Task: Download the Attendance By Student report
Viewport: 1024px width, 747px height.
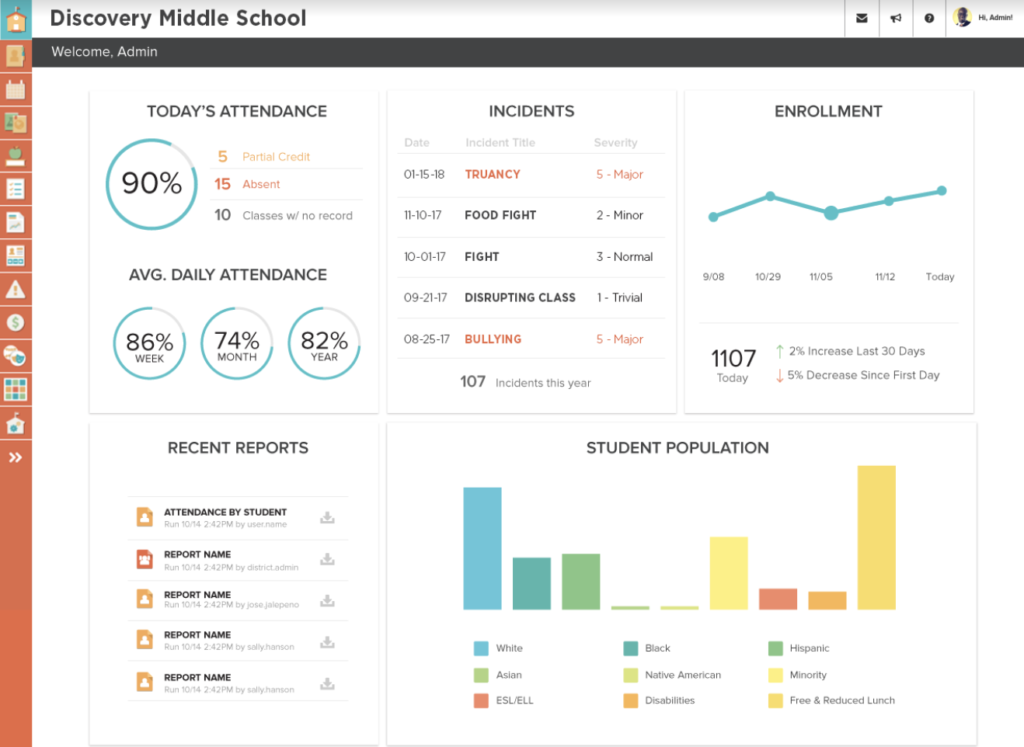Action: click(327, 517)
